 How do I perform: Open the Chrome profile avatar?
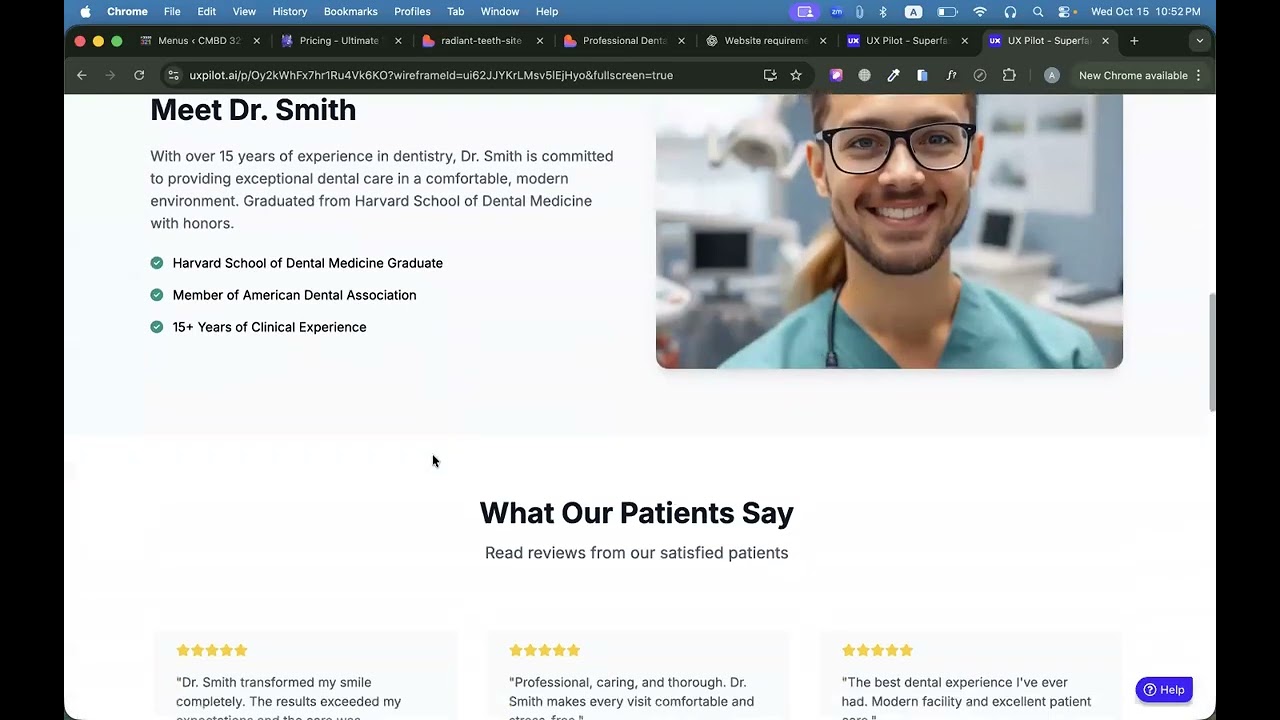(1051, 75)
